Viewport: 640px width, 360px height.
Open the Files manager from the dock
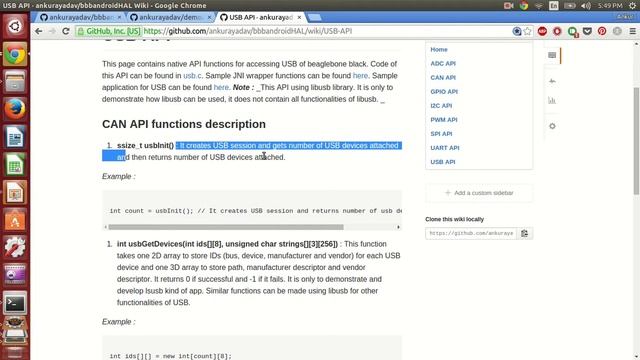(15, 82)
